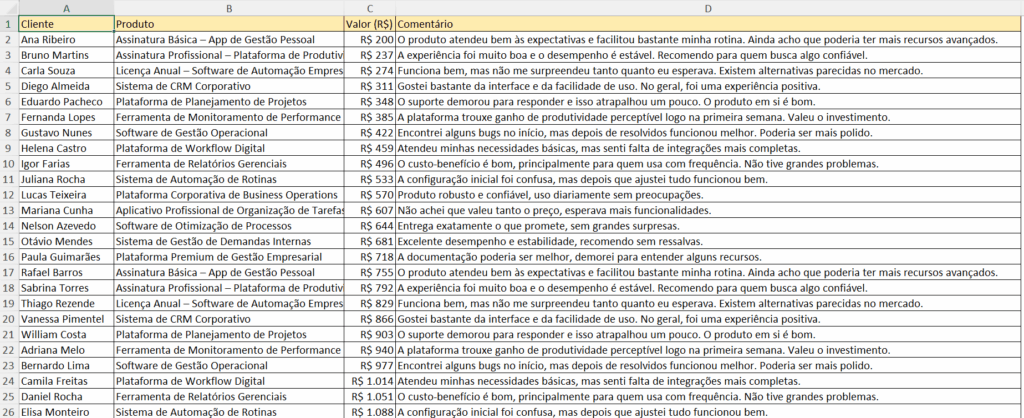Image resolution: width=1024 pixels, height=418 pixels.
Task: Select 'Plataforma Premium de Gestão Empresarial' cell
Action: coord(229,257)
